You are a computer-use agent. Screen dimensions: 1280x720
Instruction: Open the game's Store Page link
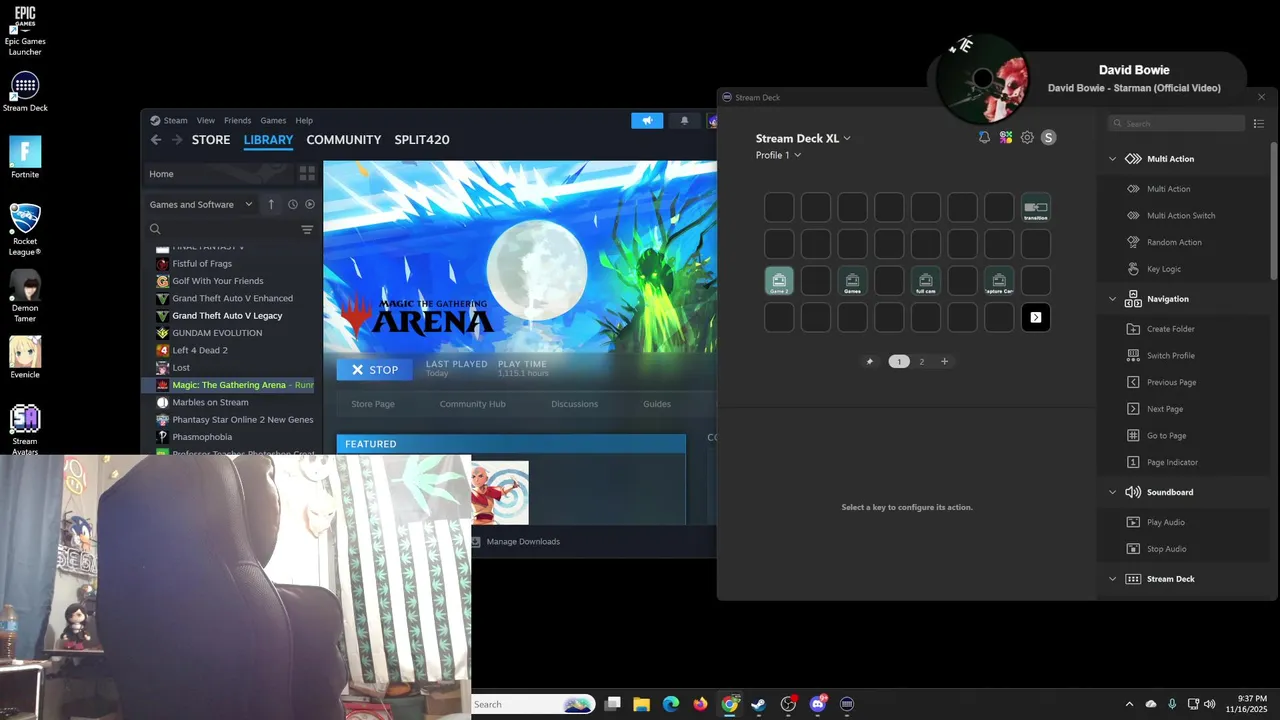373,404
